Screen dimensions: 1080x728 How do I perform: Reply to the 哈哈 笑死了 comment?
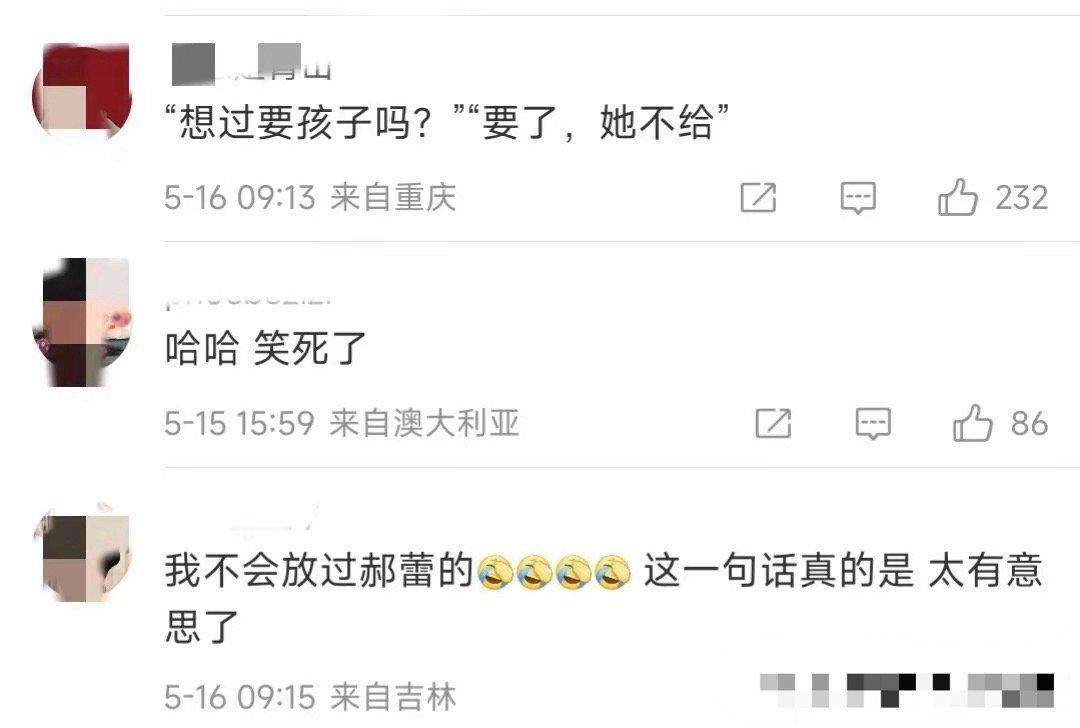pyautogui.click(x=873, y=424)
